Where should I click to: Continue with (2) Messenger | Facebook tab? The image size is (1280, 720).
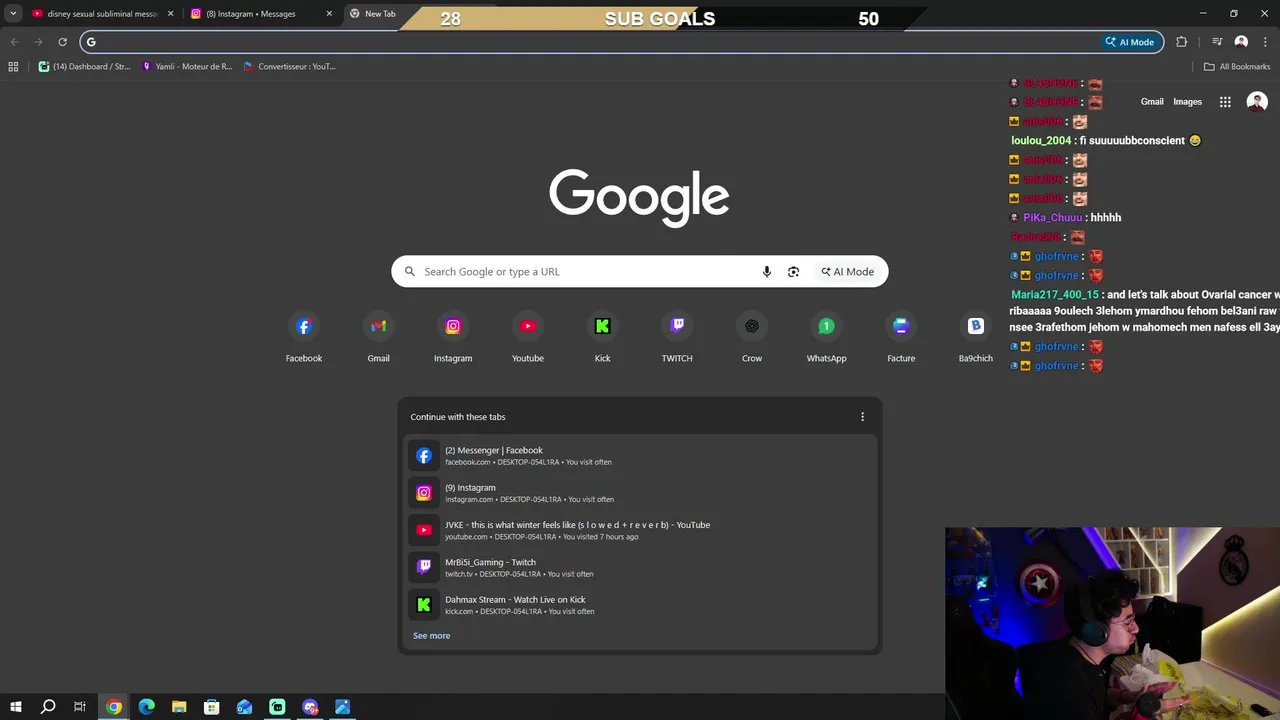coord(640,455)
